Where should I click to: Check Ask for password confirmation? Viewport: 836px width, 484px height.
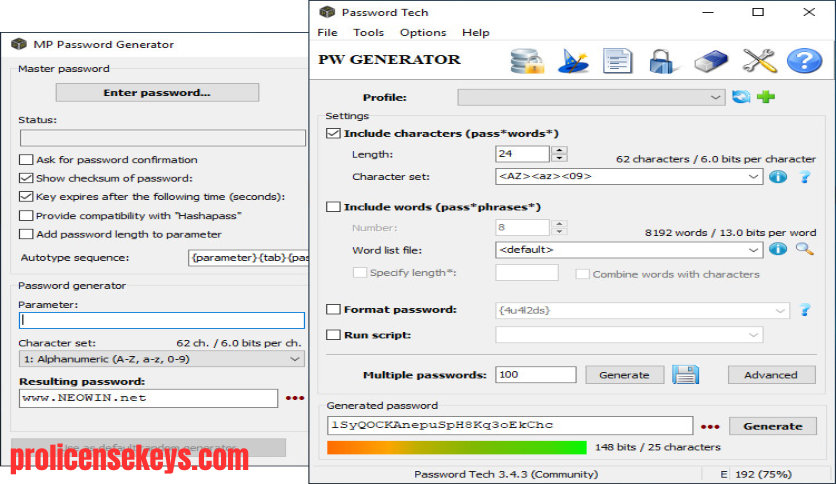26,159
